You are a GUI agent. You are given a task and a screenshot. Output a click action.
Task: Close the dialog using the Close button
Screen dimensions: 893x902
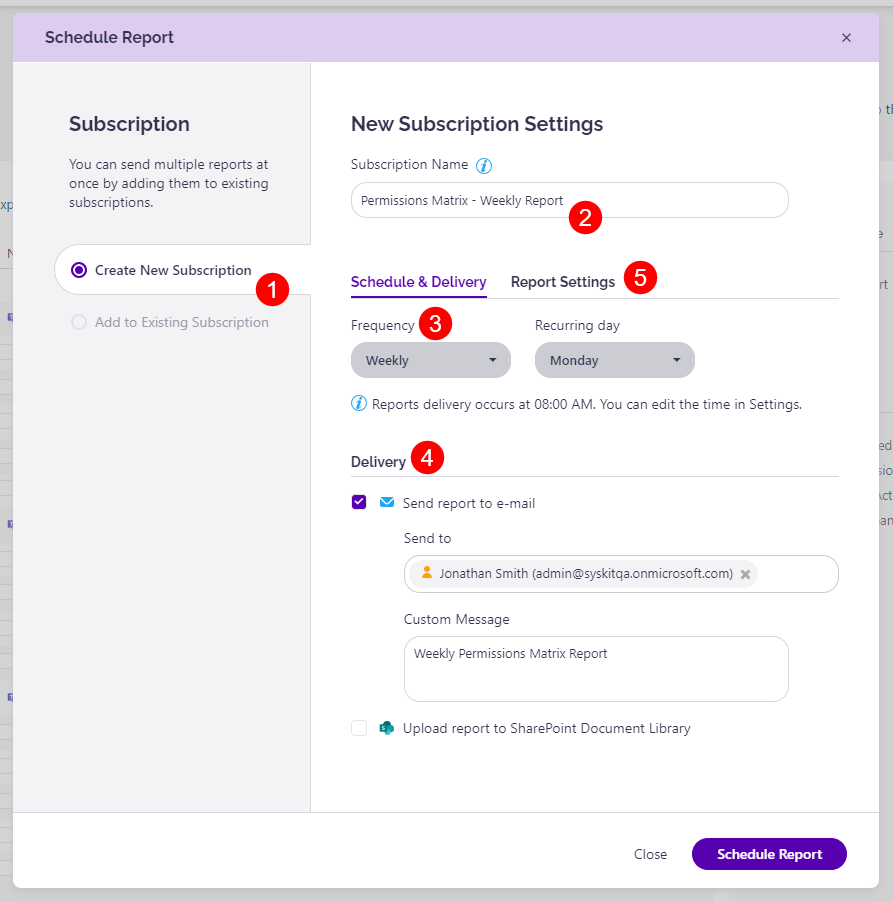click(650, 854)
